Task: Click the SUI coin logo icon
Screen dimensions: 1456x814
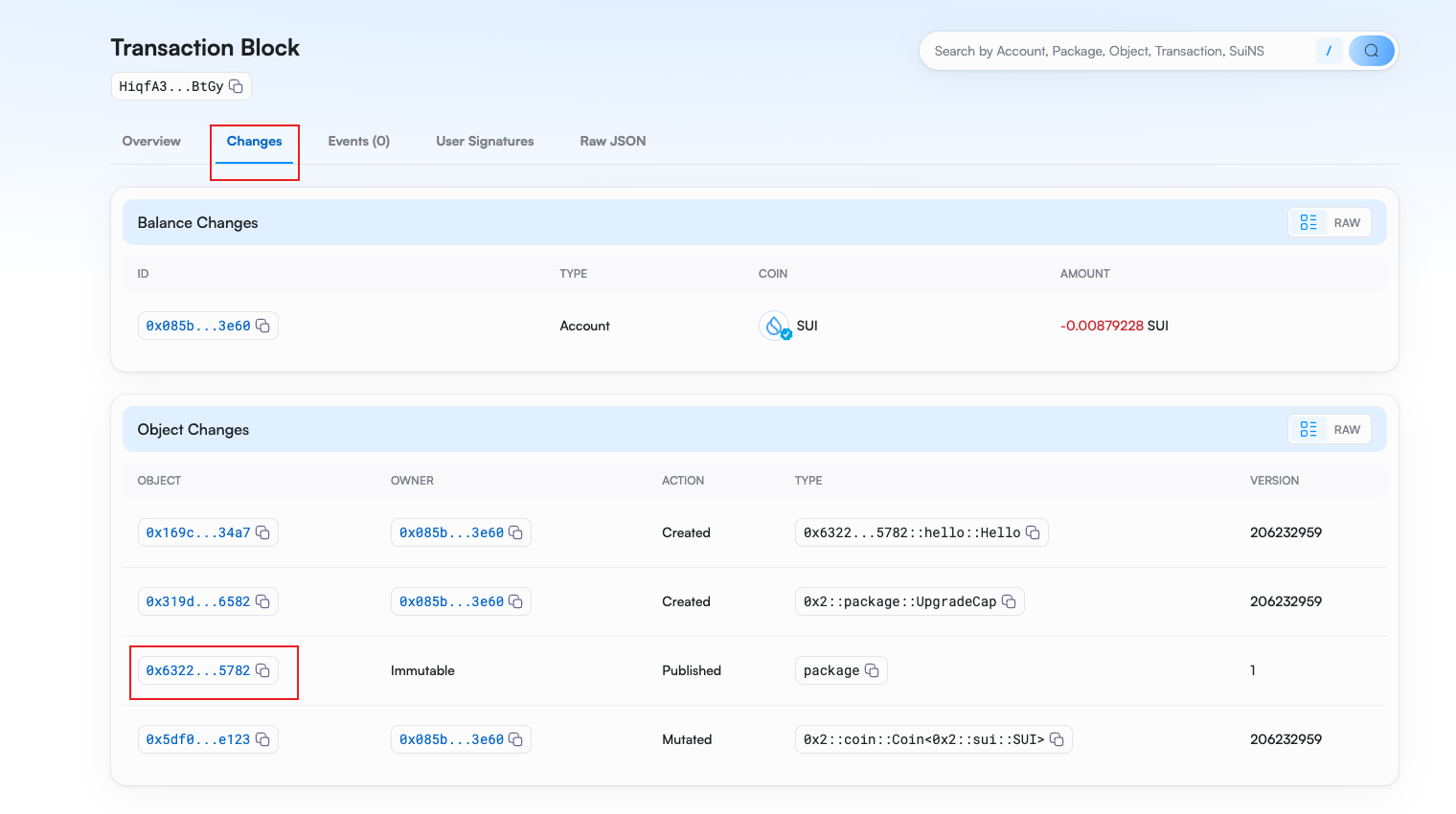Action: (x=774, y=326)
